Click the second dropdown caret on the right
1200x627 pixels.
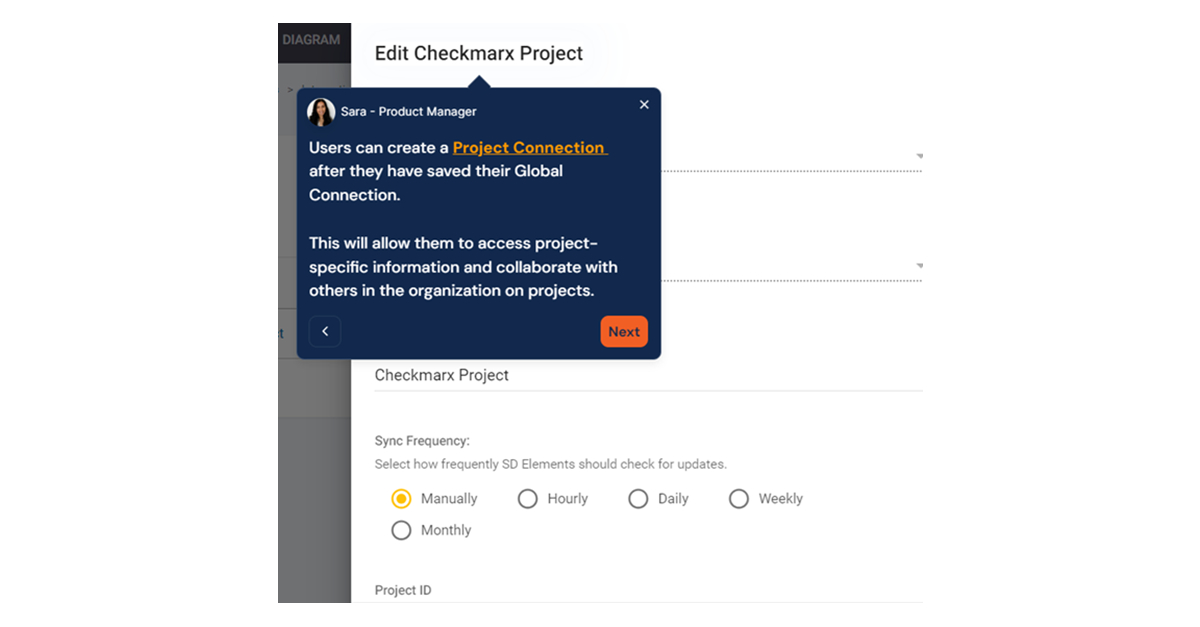pyautogui.click(x=918, y=266)
